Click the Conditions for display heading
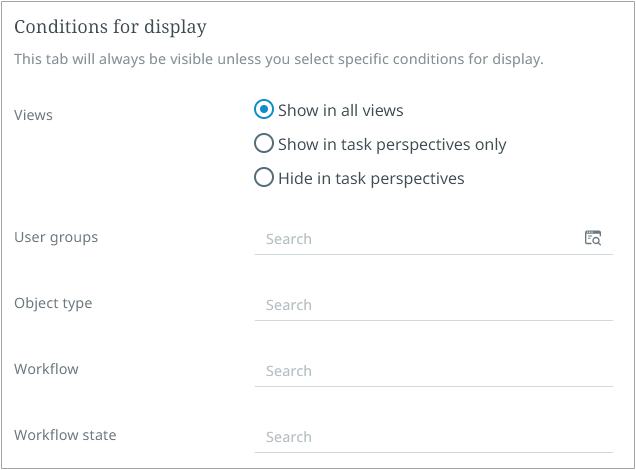 coord(110,27)
